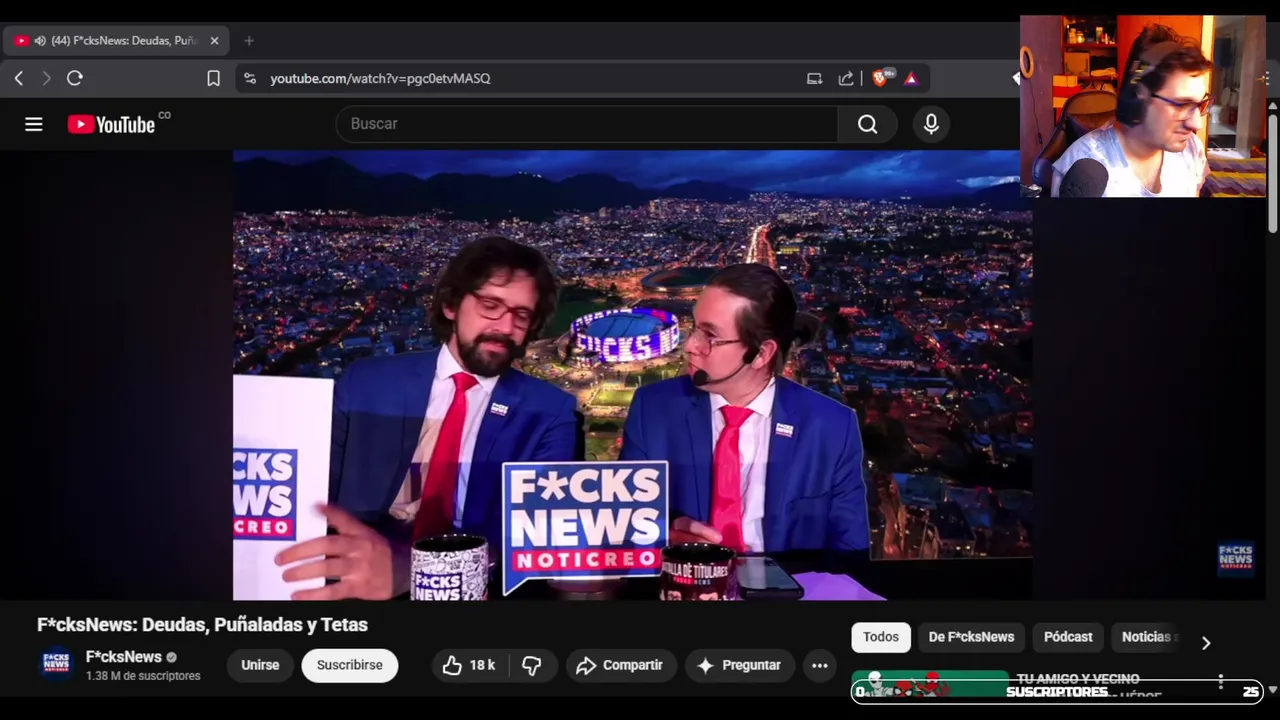
Task: Click the scrollbar down arrow
Action: (x=1272, y=690)
